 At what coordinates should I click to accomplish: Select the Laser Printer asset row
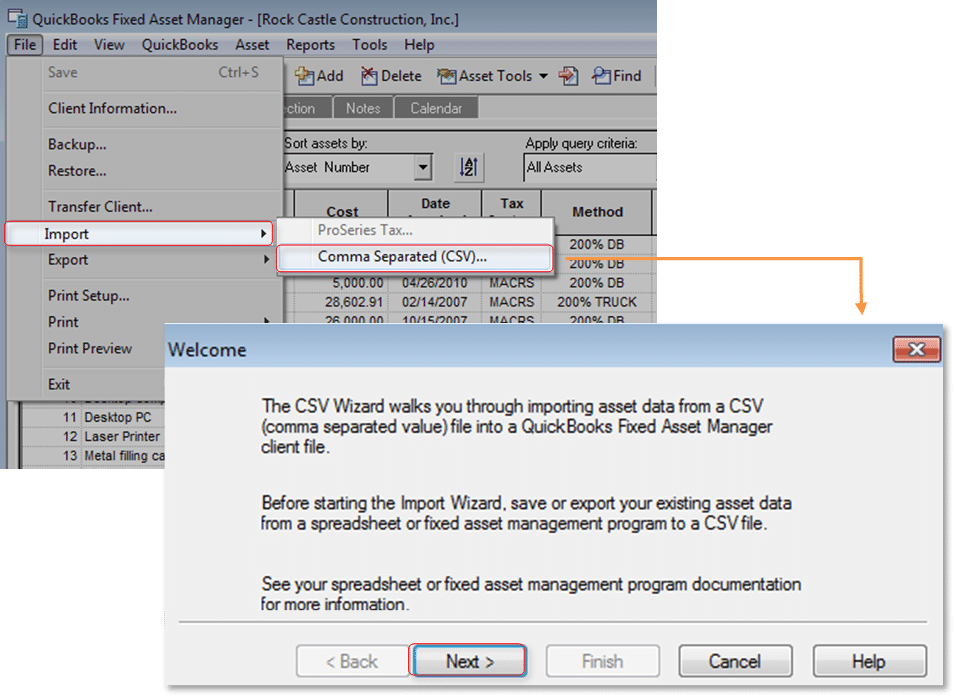click(93, 437)
